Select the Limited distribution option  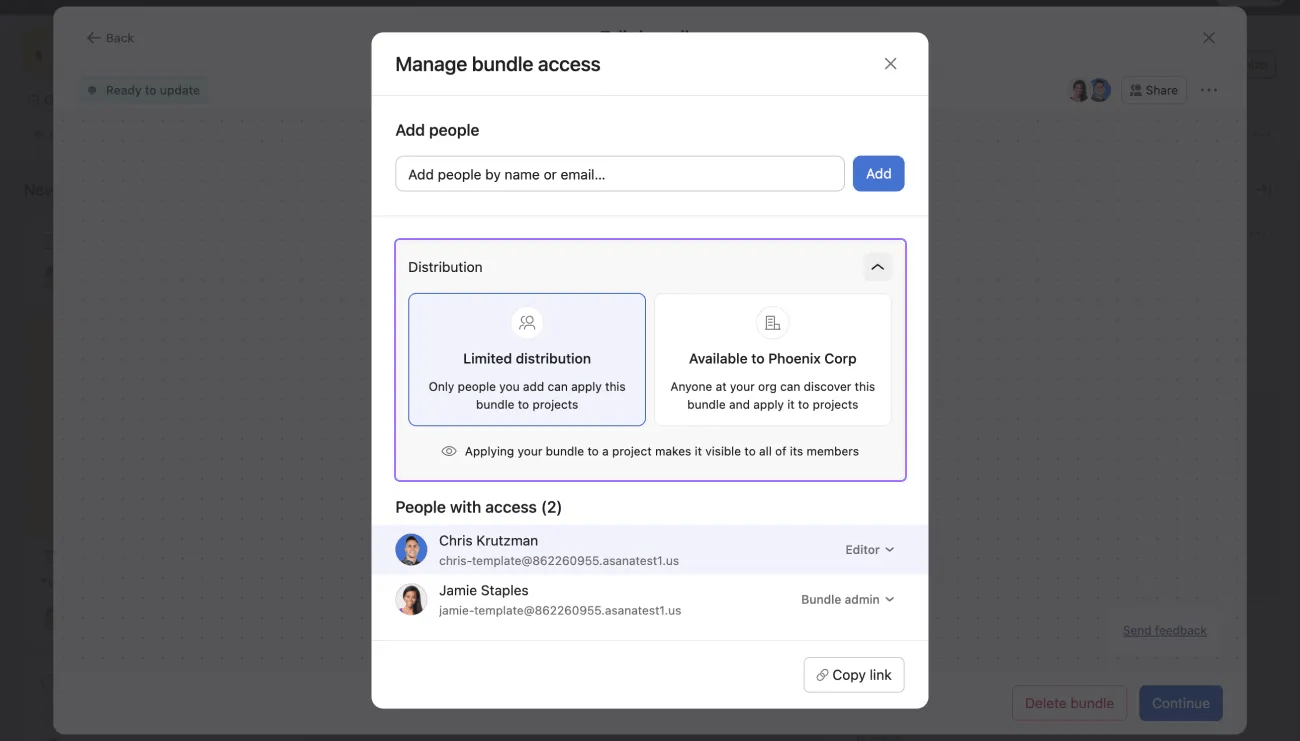[x=527, y=359]
